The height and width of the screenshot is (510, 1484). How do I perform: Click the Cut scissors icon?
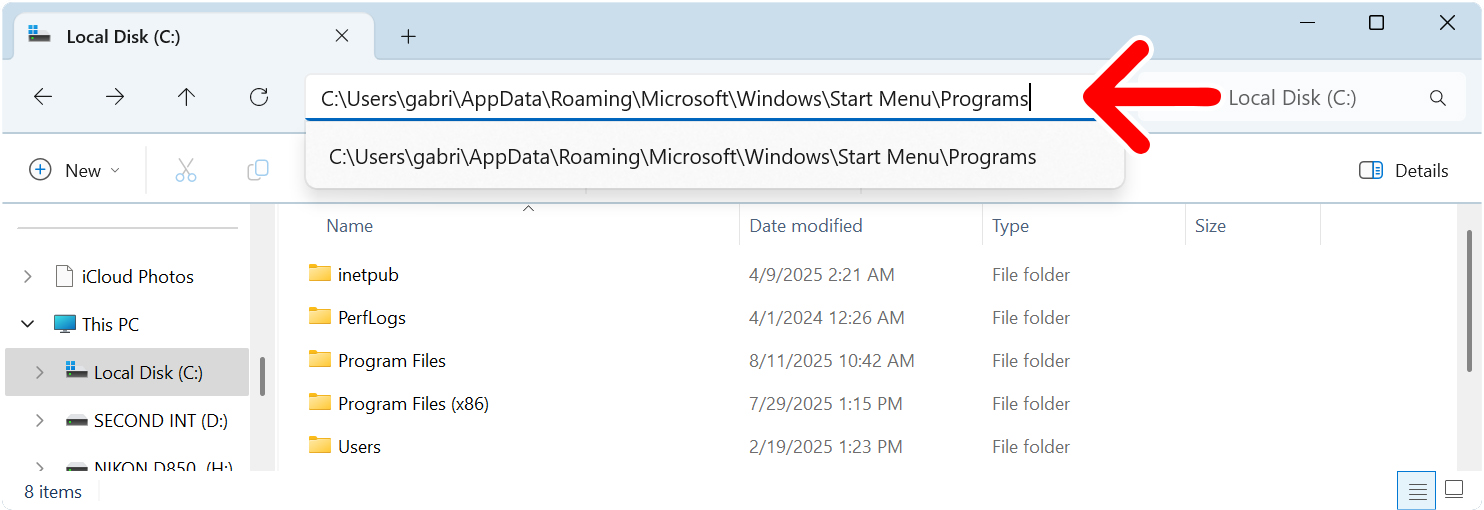pos(186,170)
